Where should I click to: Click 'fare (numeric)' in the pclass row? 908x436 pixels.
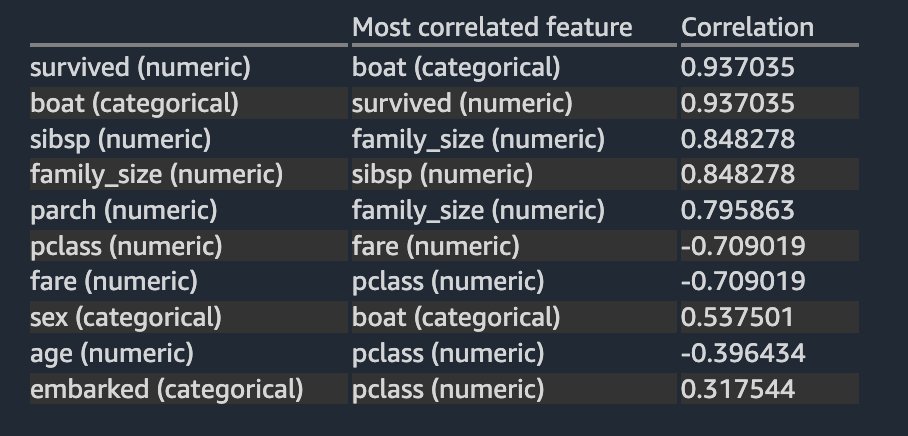435,246
